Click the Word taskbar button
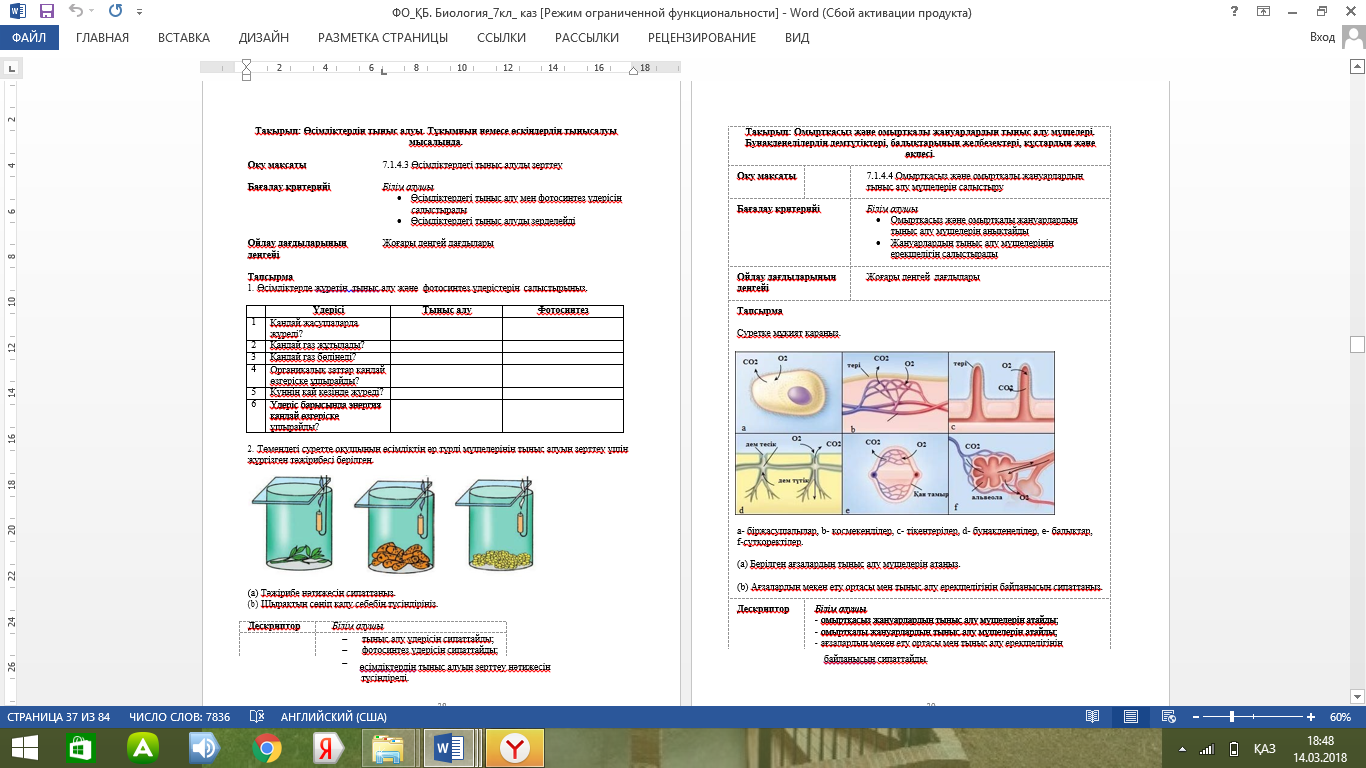Screen dimensions: 1366x768 coord(448,748)
